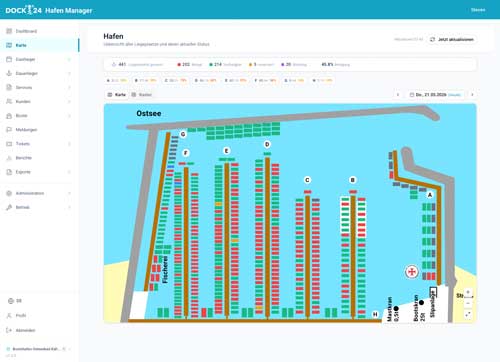Click the Betrieb wrench icon
The image size is (500, 362).
click(x=9, y=207)
